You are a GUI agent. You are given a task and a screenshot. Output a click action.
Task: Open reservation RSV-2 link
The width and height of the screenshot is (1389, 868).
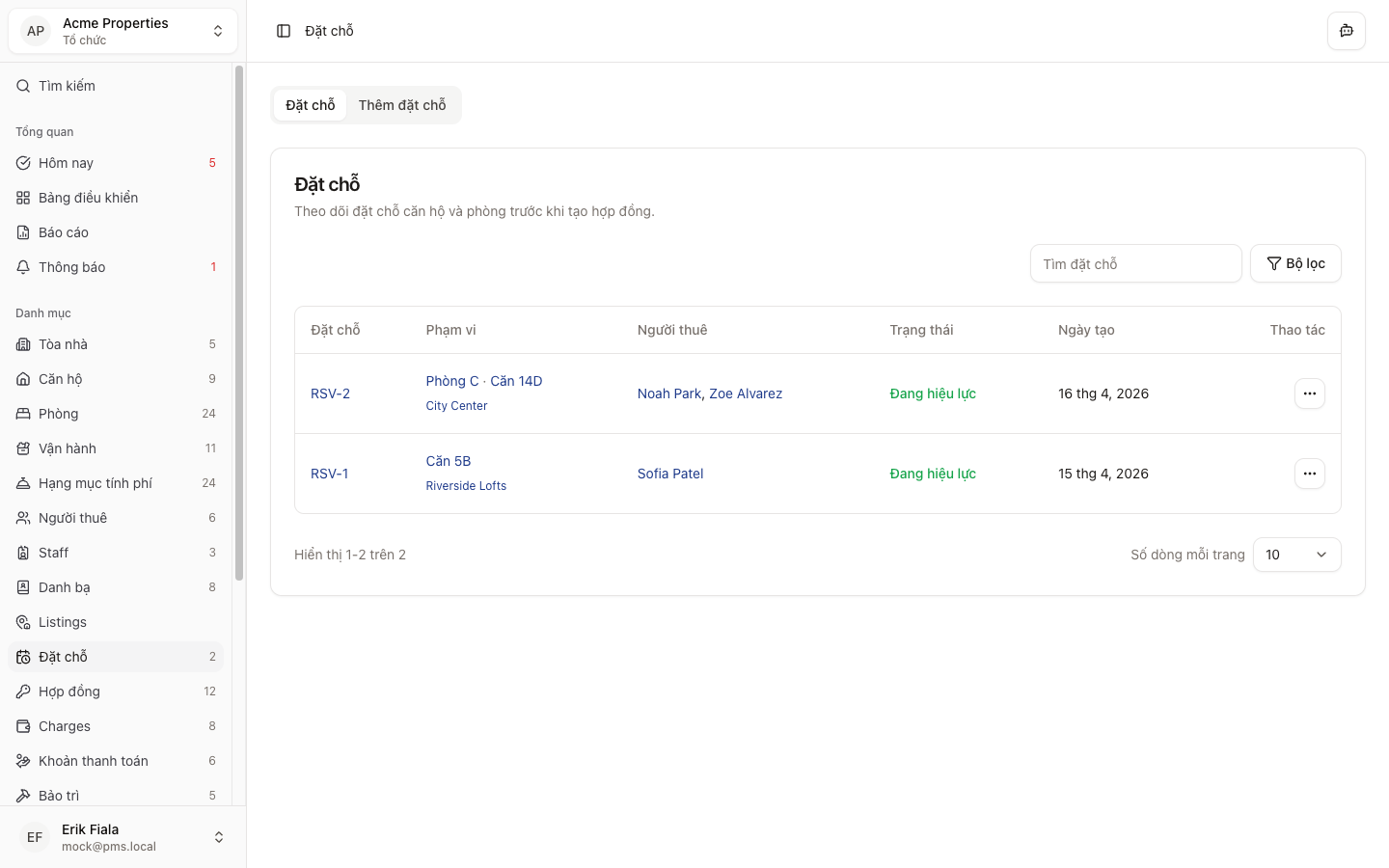coord(330,393)
